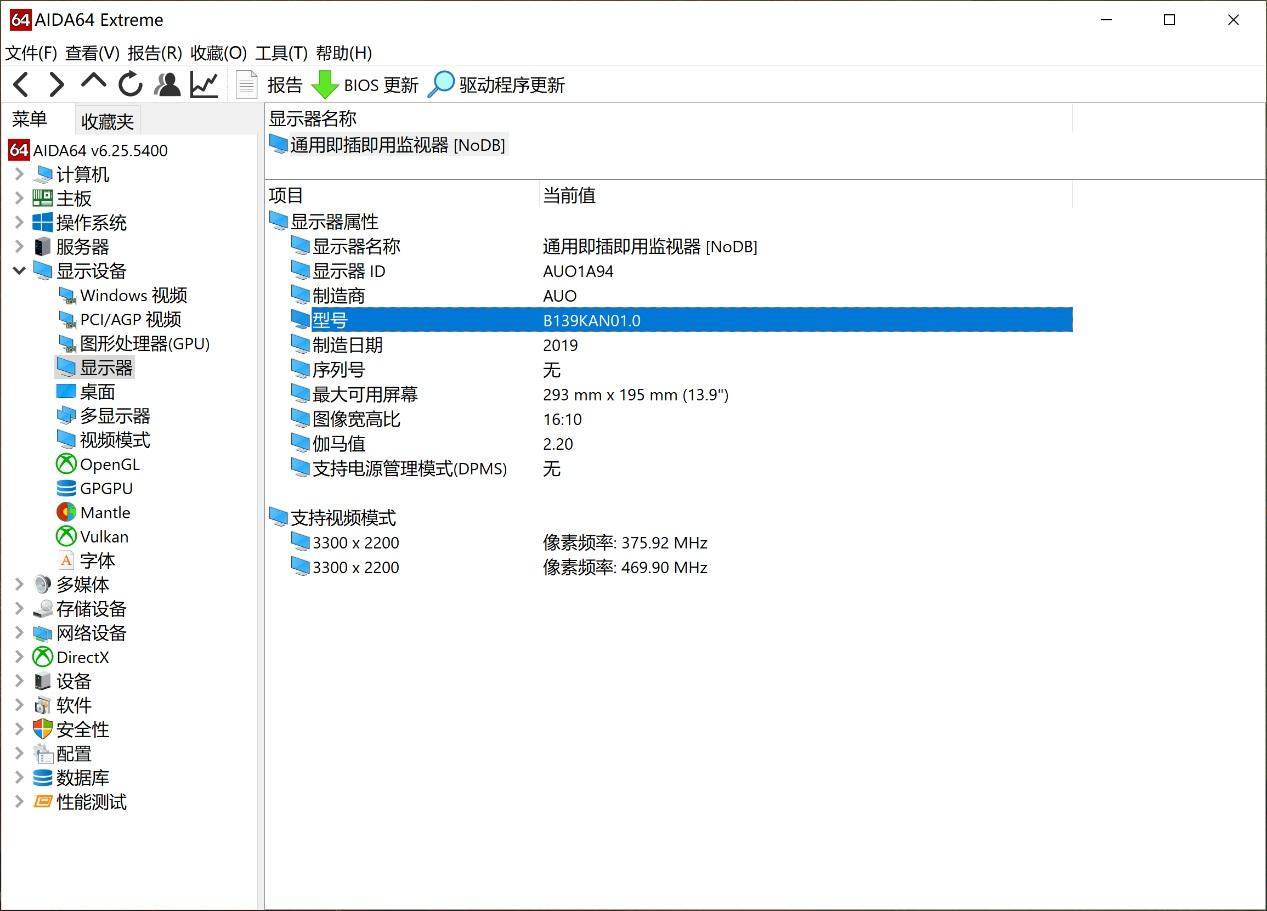Go up one level with the Up arrow
The height and width of the screenshot is (911, 1267).
[93, 83]
